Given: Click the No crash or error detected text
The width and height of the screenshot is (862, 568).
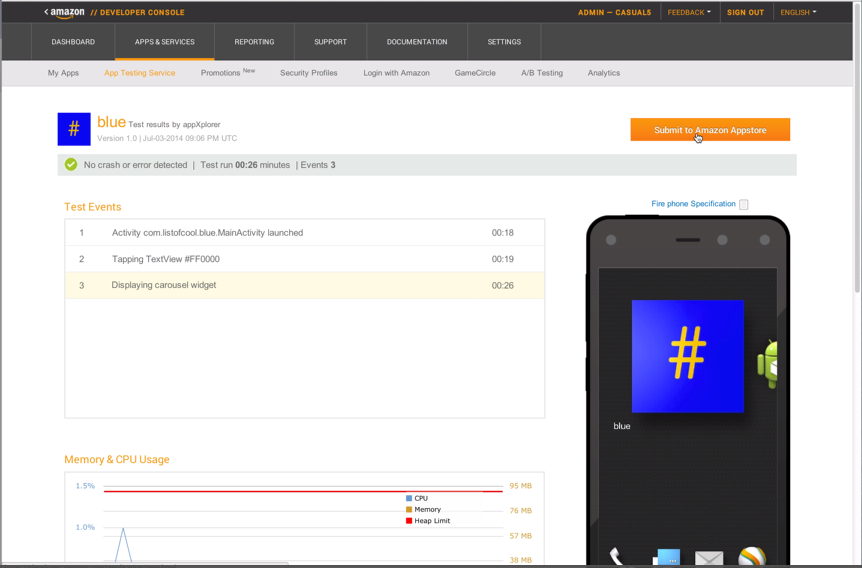Looking at the screenshot, I should (135, 165).
